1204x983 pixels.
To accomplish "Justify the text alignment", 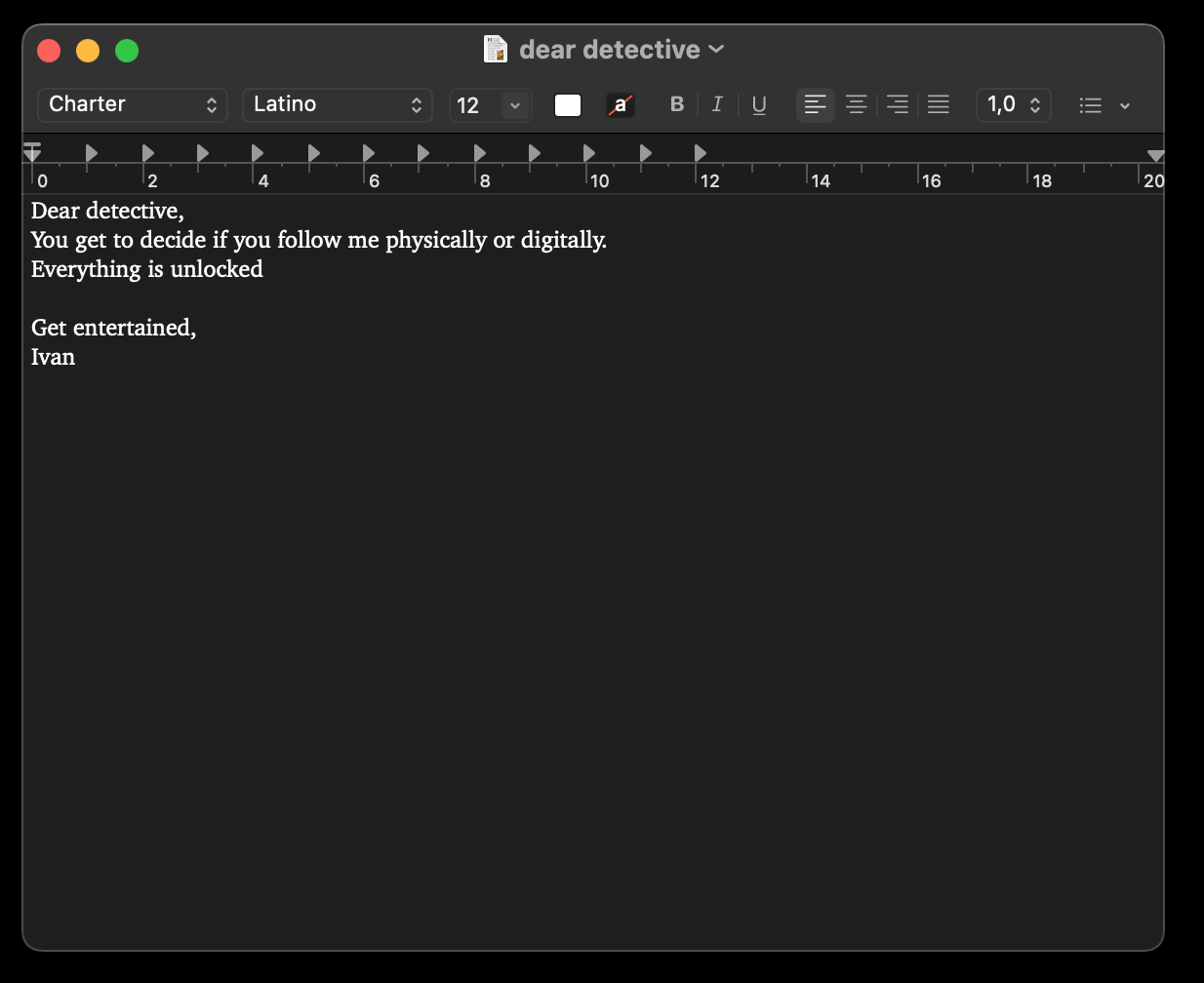I will tap(938, 104).
